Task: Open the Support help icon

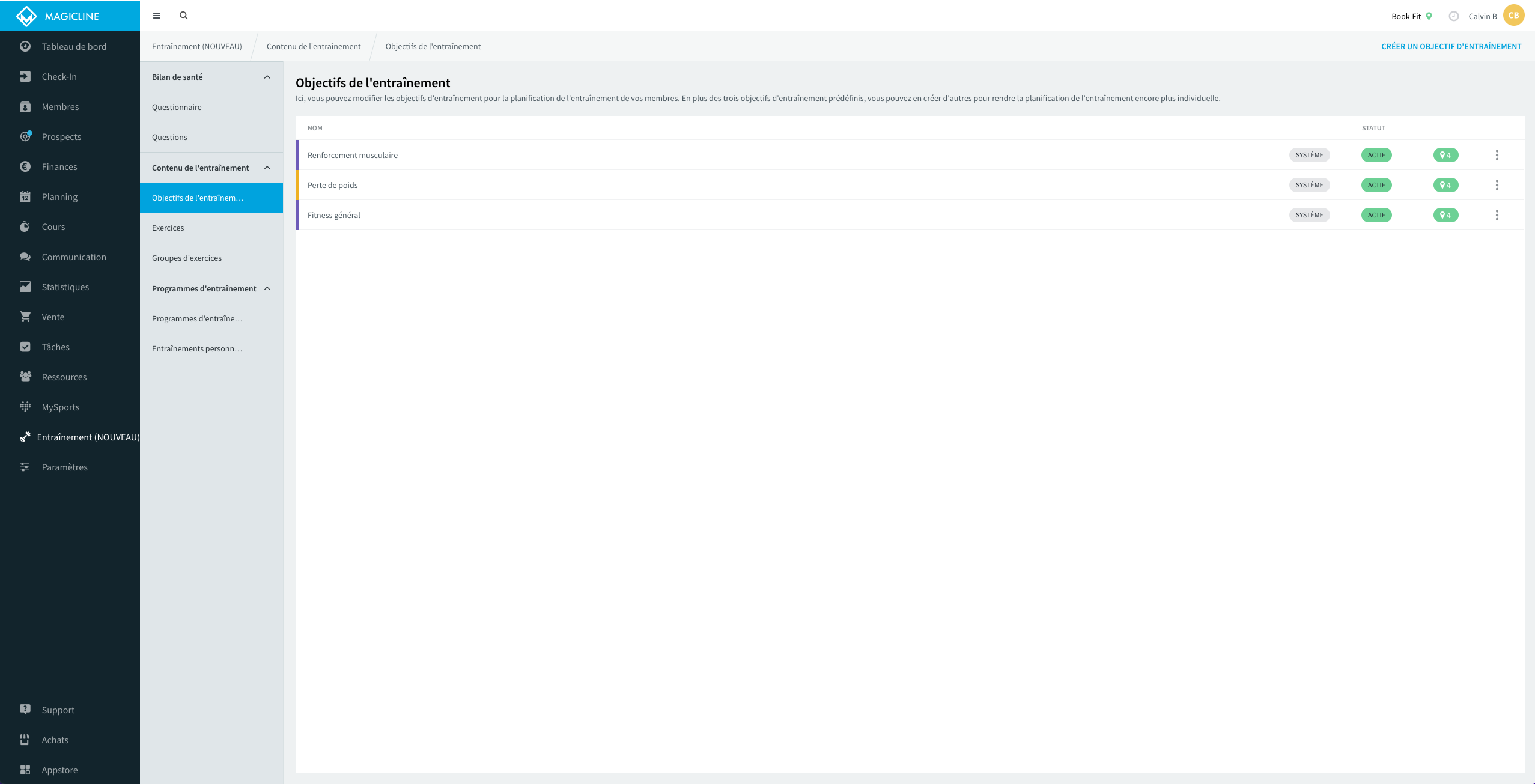Action: [25, 710]
